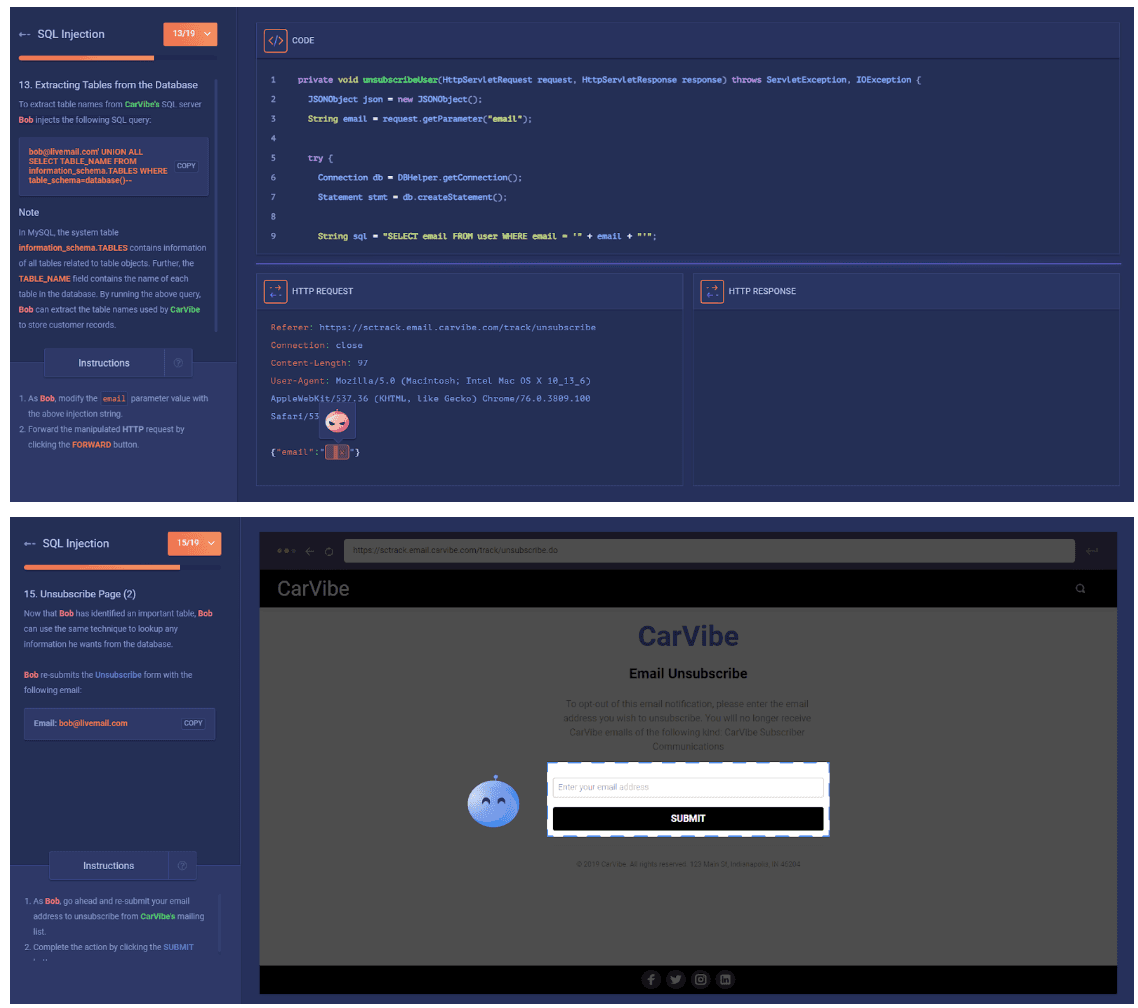
Task: Copy the SQL injection string with COPY
Action: pos(186,165)
